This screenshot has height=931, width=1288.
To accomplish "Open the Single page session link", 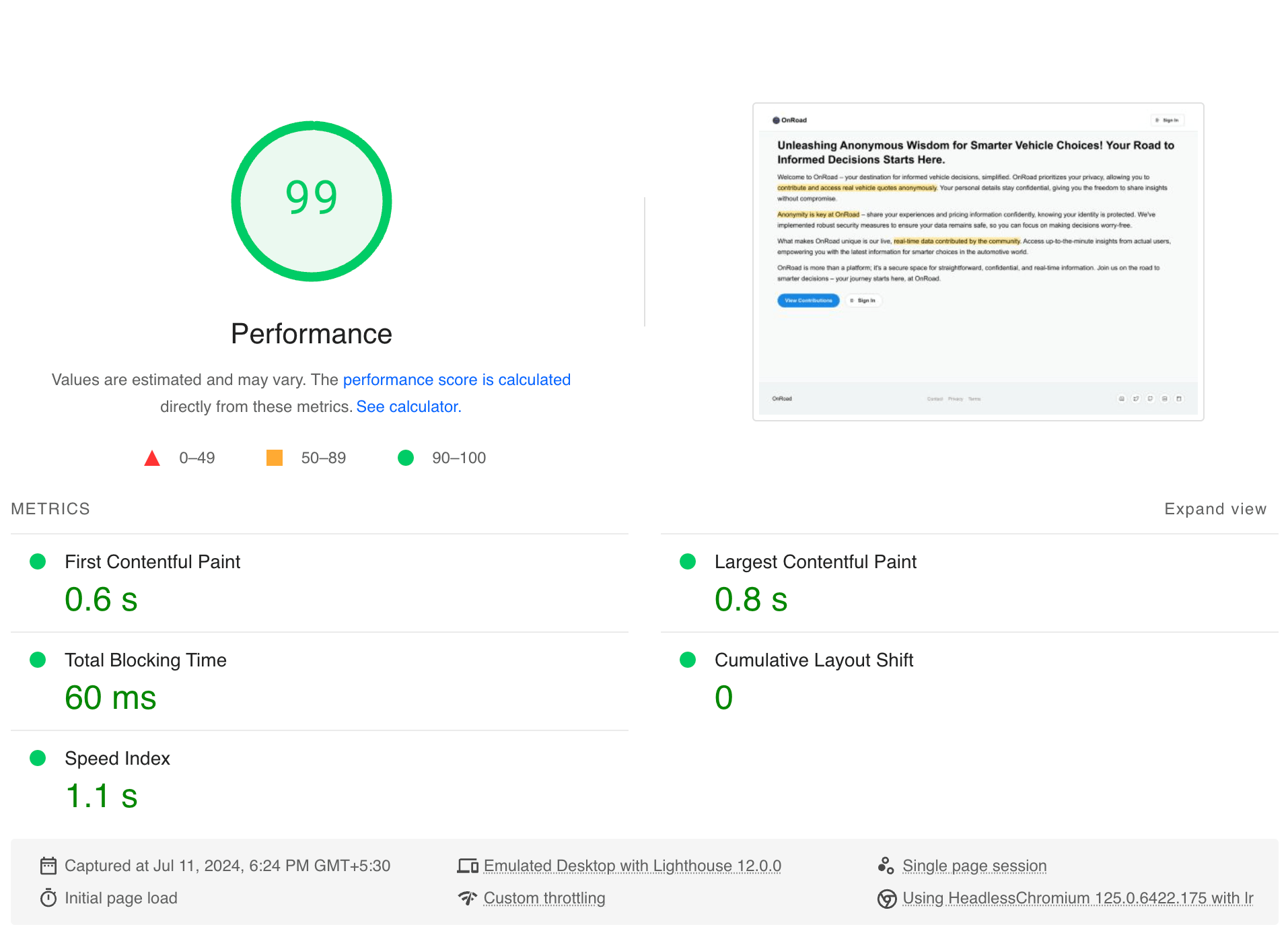I will (x=974, y=866).
